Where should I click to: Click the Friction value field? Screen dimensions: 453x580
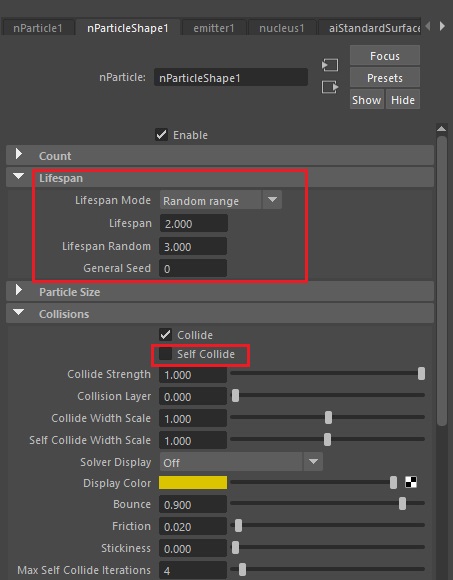click(x=193, y=526)
